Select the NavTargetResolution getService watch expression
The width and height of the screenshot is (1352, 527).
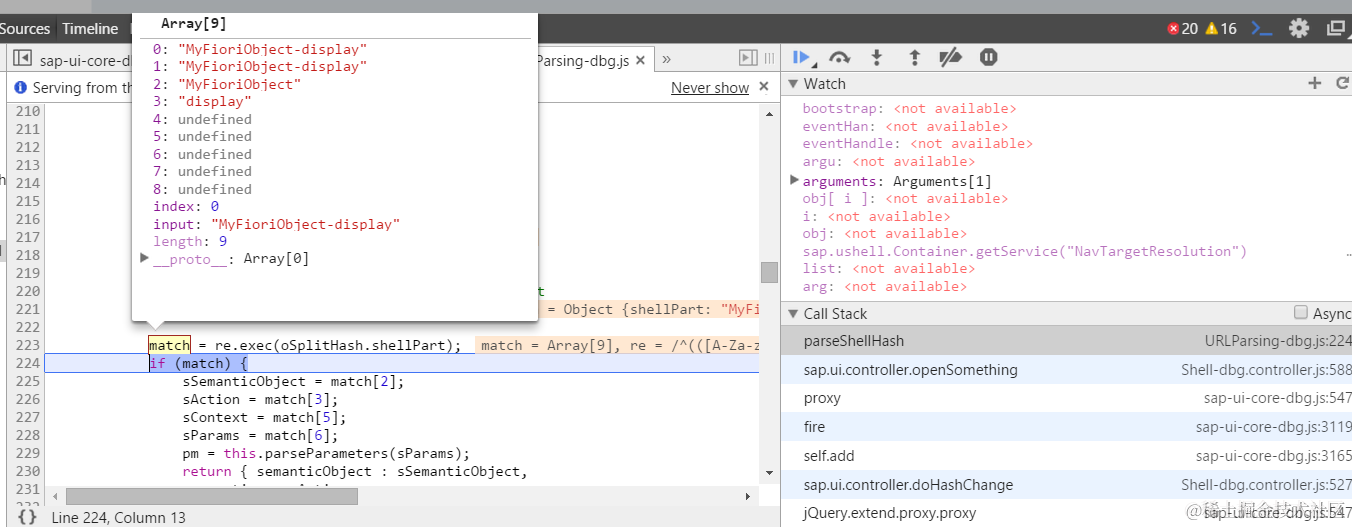coord(1025,251)
